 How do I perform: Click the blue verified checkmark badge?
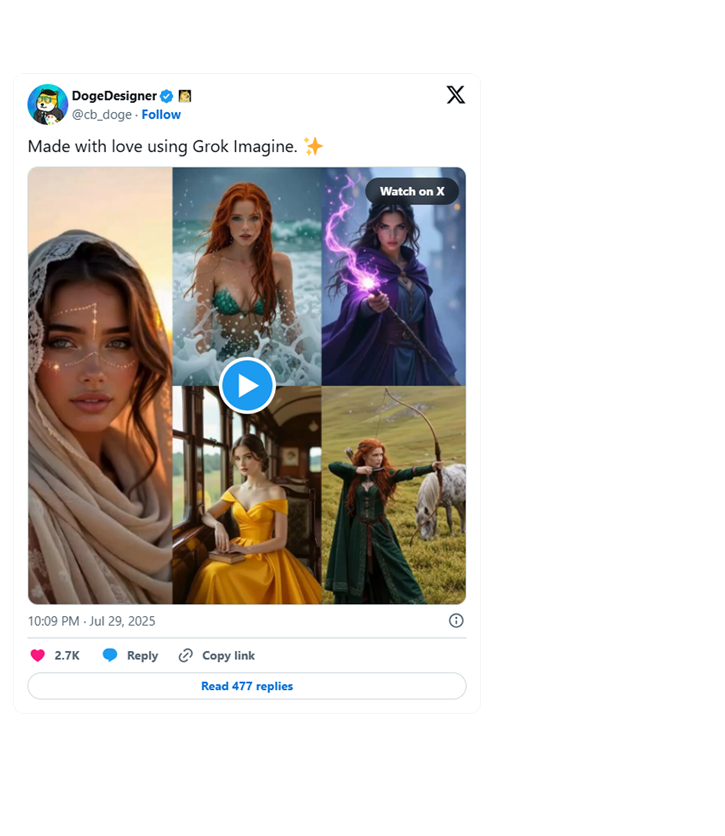click(x=167, y=96)
